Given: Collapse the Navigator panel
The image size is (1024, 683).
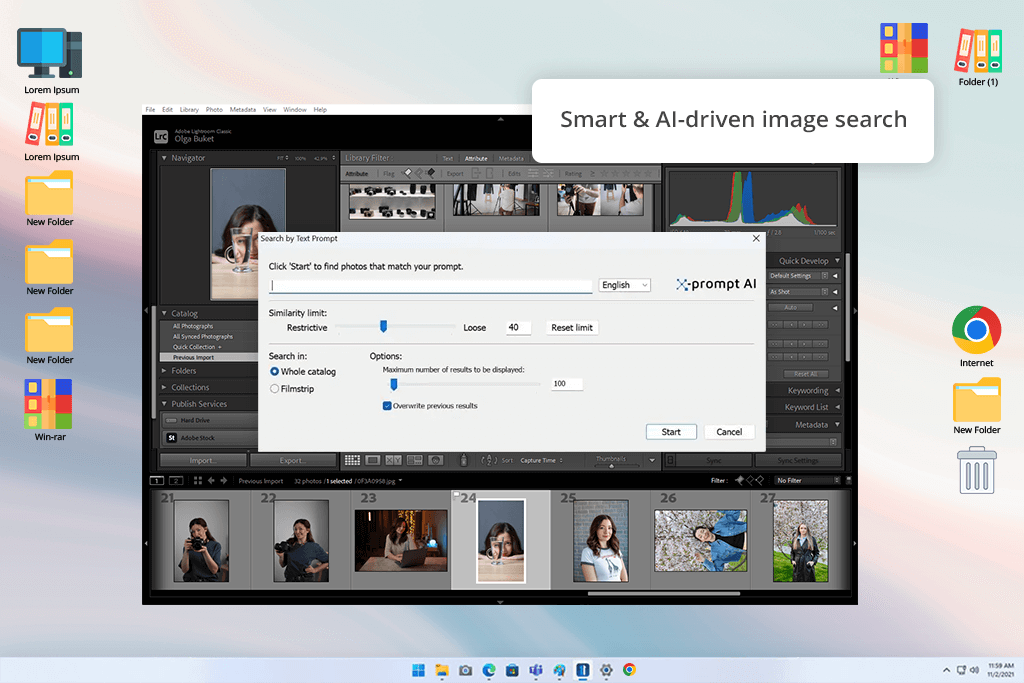Looking at the screenshot, I should (x=164, y=157).
